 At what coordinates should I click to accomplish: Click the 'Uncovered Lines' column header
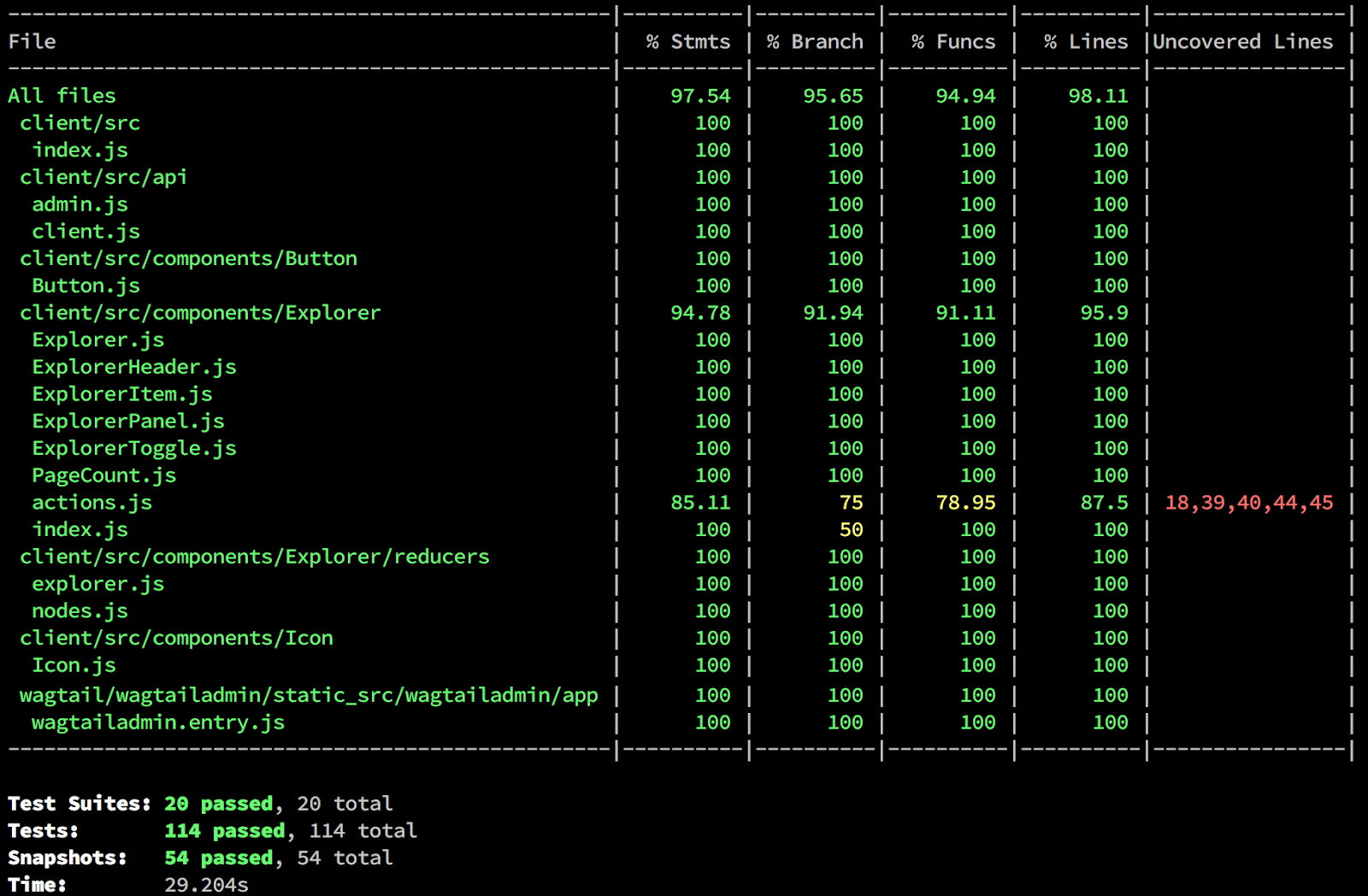click(x=1243, y=42)
